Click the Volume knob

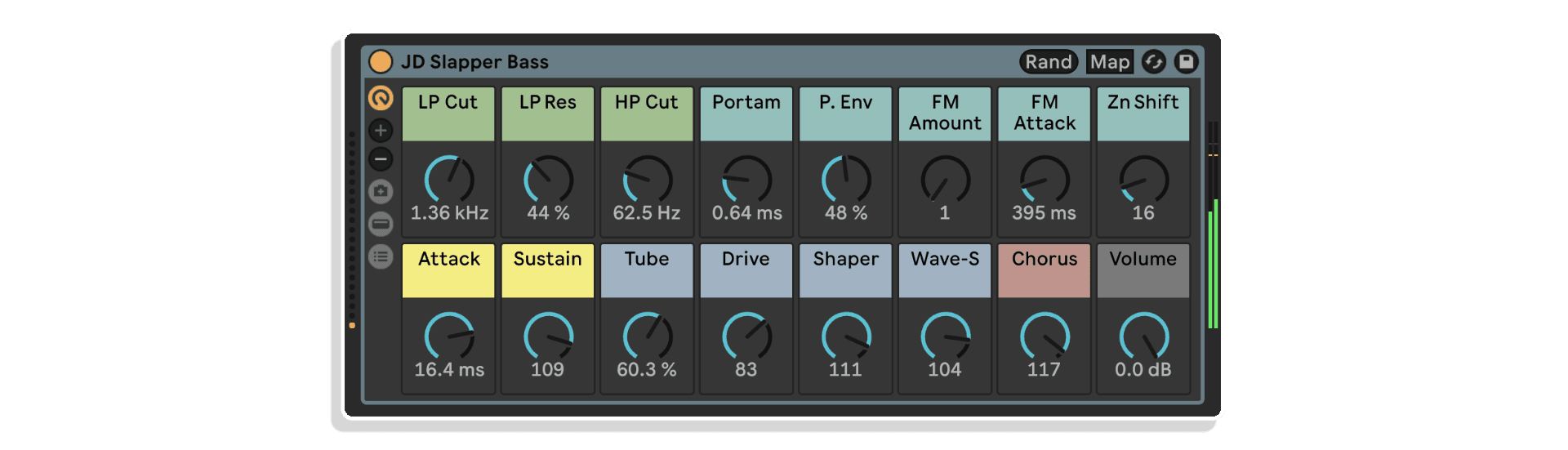click(1144, 336)
